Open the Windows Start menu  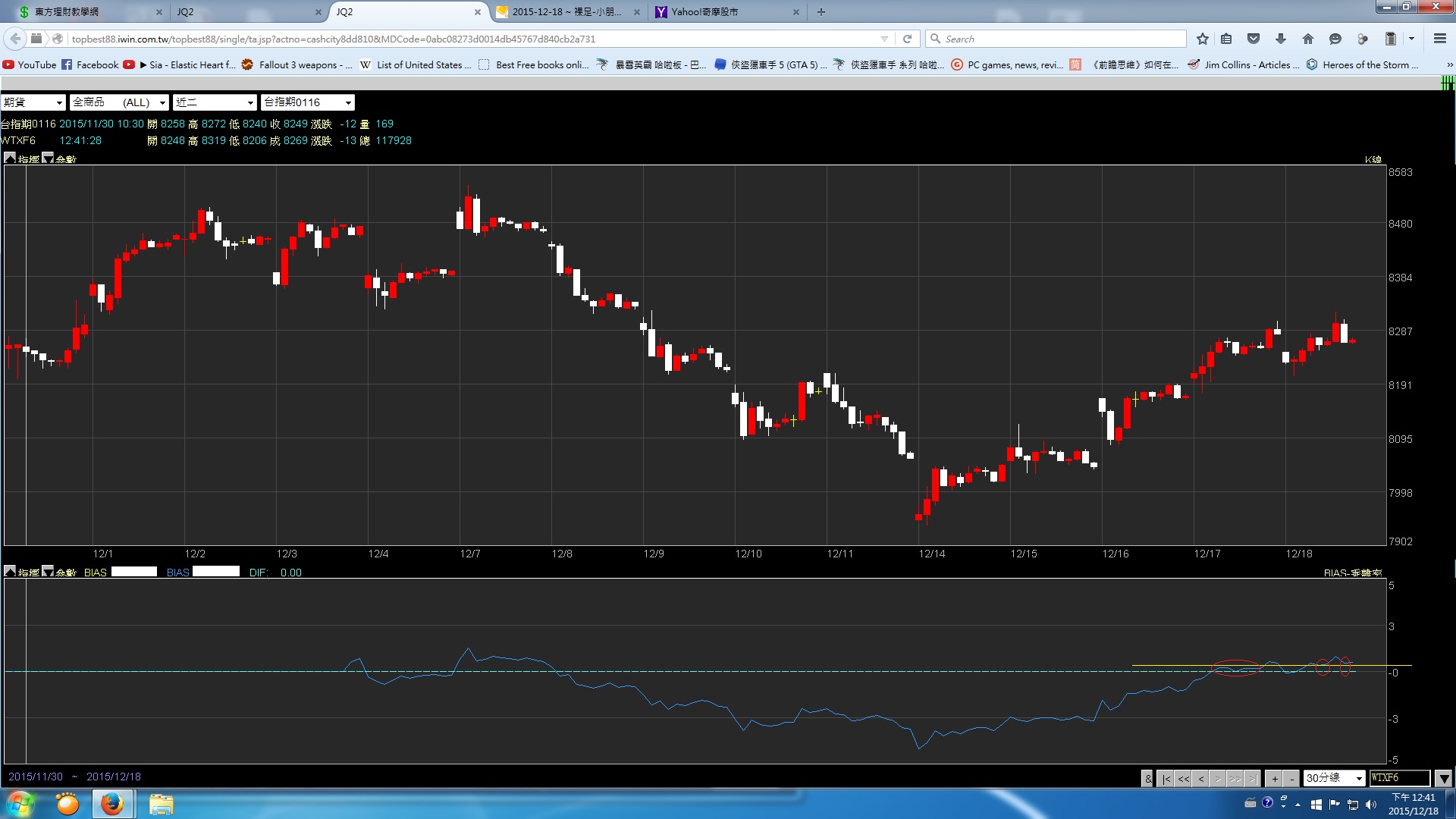click(x=20, y=803)
